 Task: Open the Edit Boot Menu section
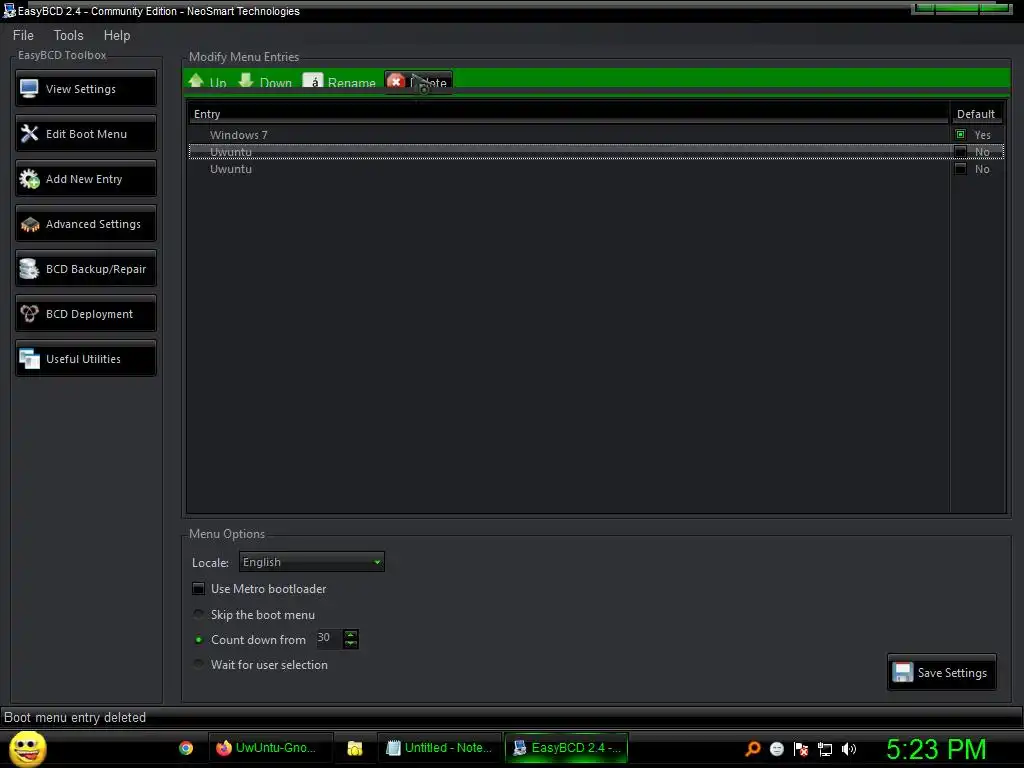tap(86, 134)
